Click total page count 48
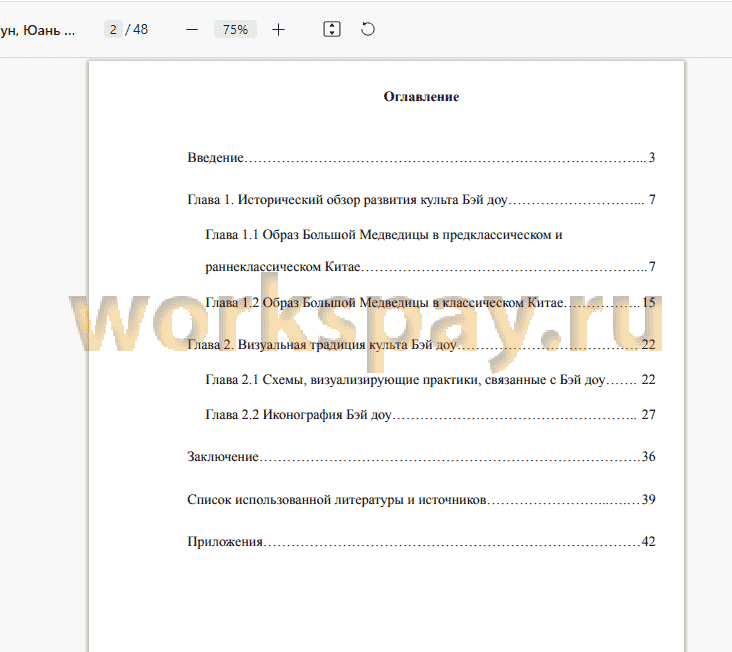 click(141, 29)
